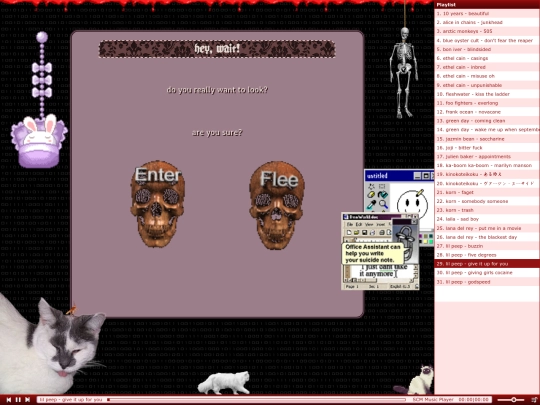Viewport: 540px width, 405px height.
Task: Click the magnifier tool in untitled paint window
Action: pos(383,205)
